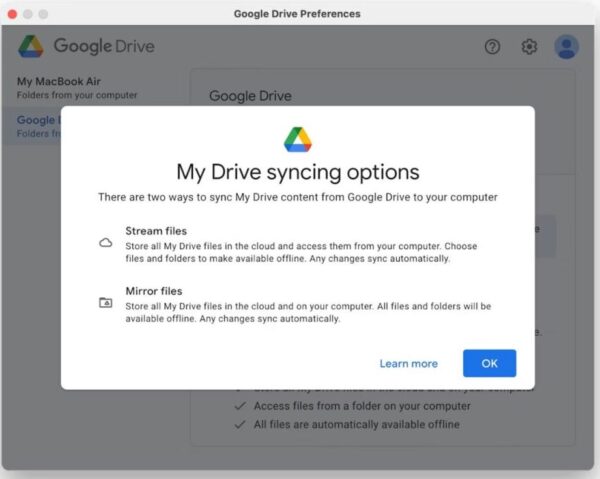
Task: Click 'Access files from a folder on your computer'
Action: [x=362, y=406]
